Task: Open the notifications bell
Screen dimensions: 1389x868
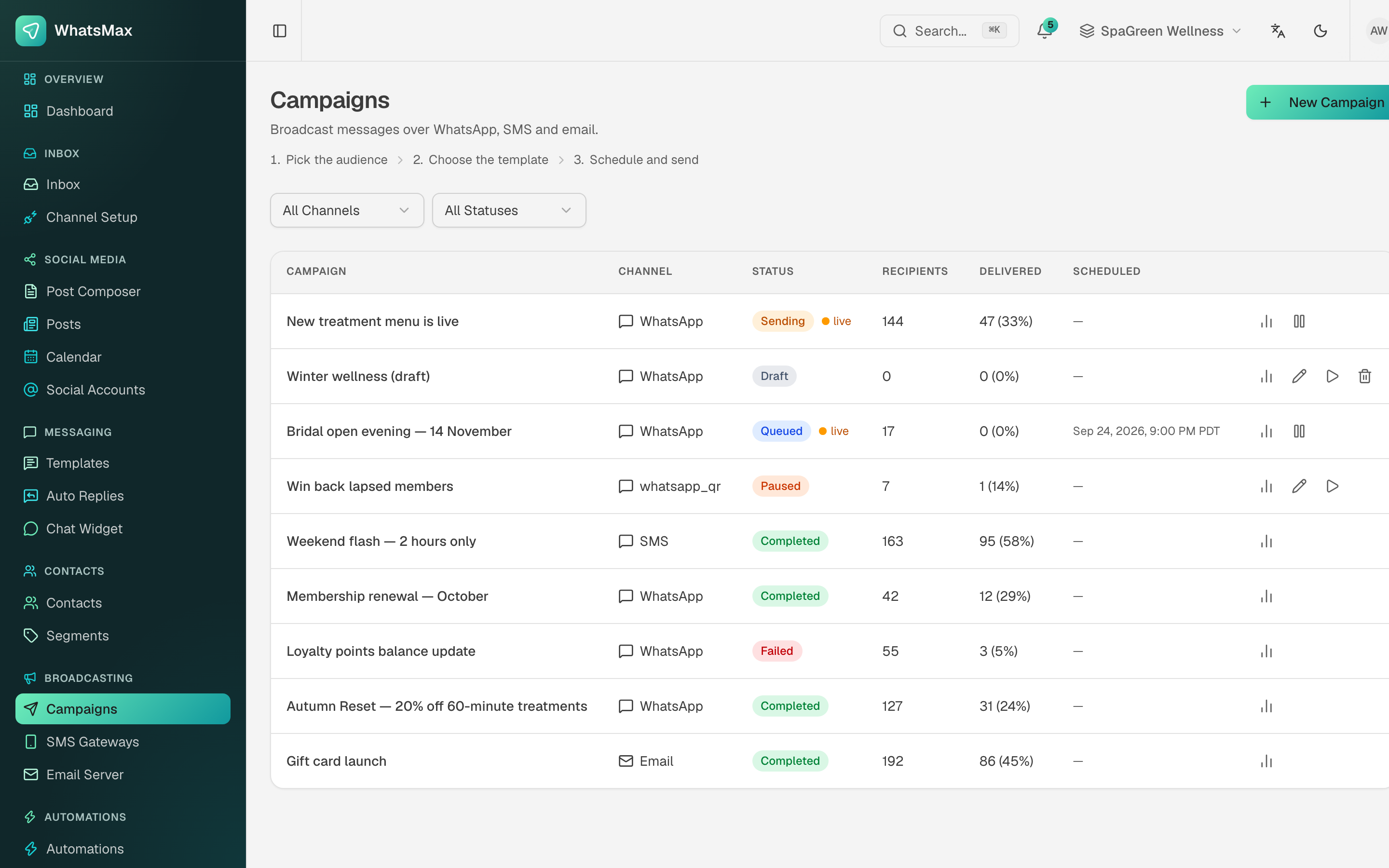Action: tap(1045, 31)
